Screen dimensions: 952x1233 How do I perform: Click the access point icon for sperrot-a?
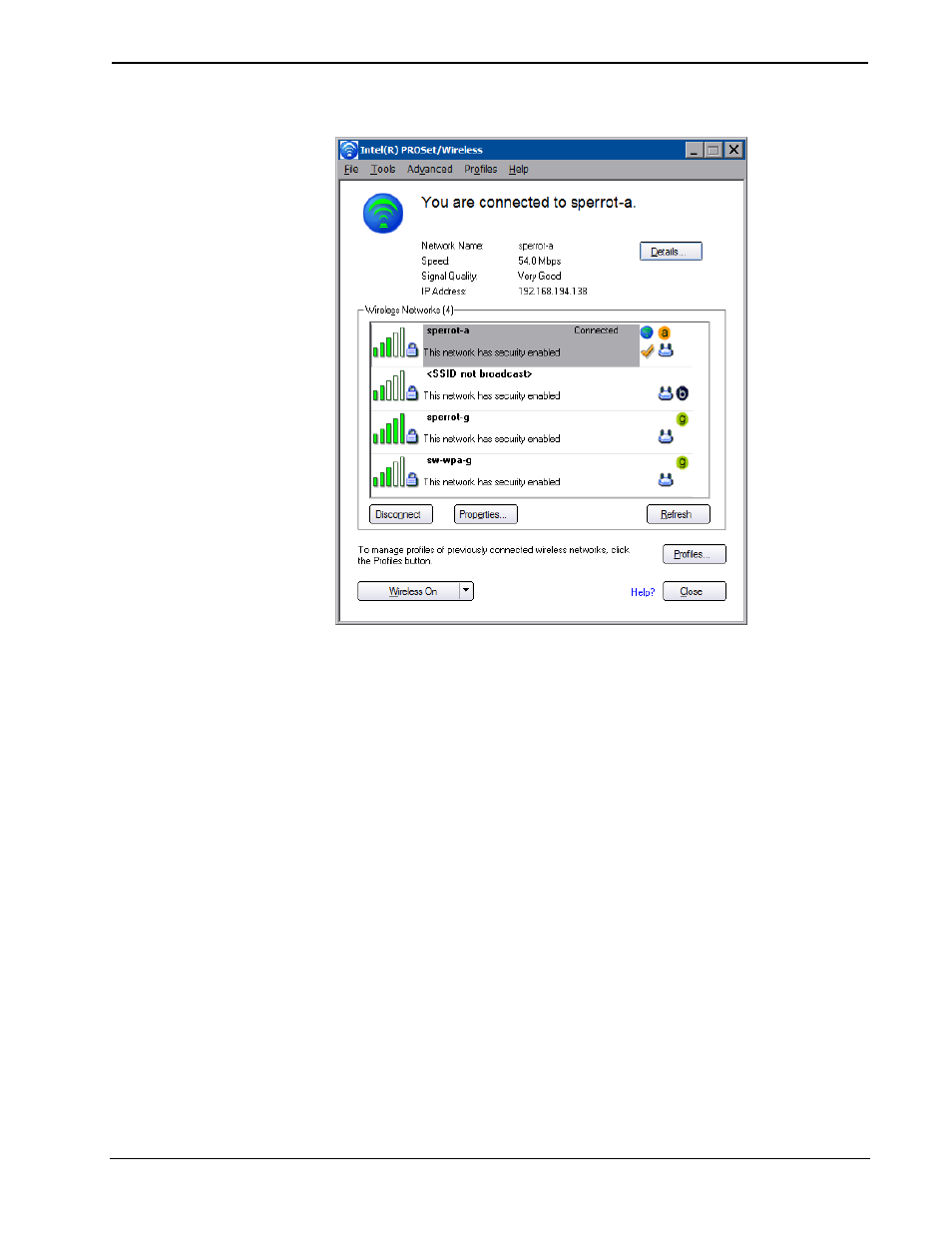point(666,350)
